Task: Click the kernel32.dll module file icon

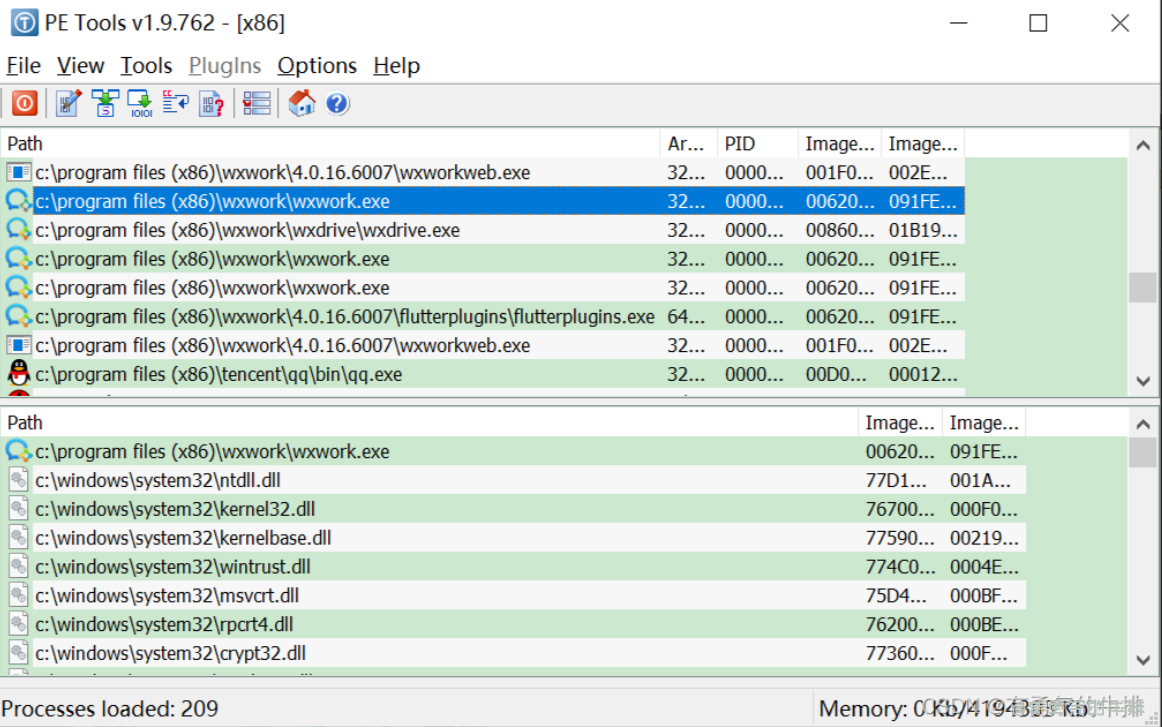Action: point(19,509)
